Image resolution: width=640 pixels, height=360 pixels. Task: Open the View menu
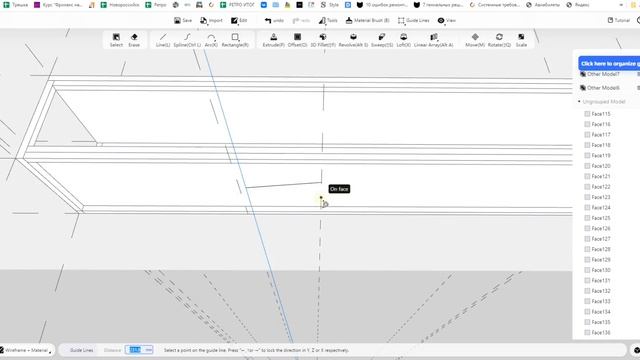tap(447, 20)
